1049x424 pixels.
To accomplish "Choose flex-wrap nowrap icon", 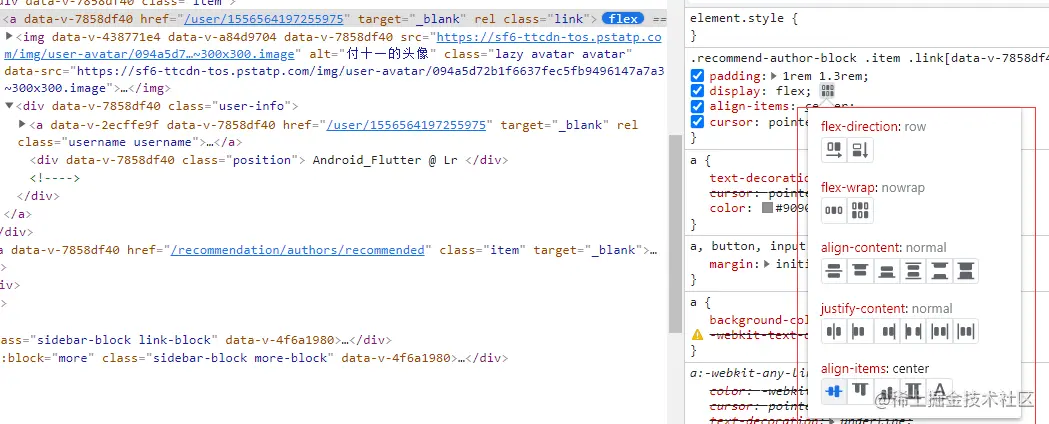I will (834, 211).
